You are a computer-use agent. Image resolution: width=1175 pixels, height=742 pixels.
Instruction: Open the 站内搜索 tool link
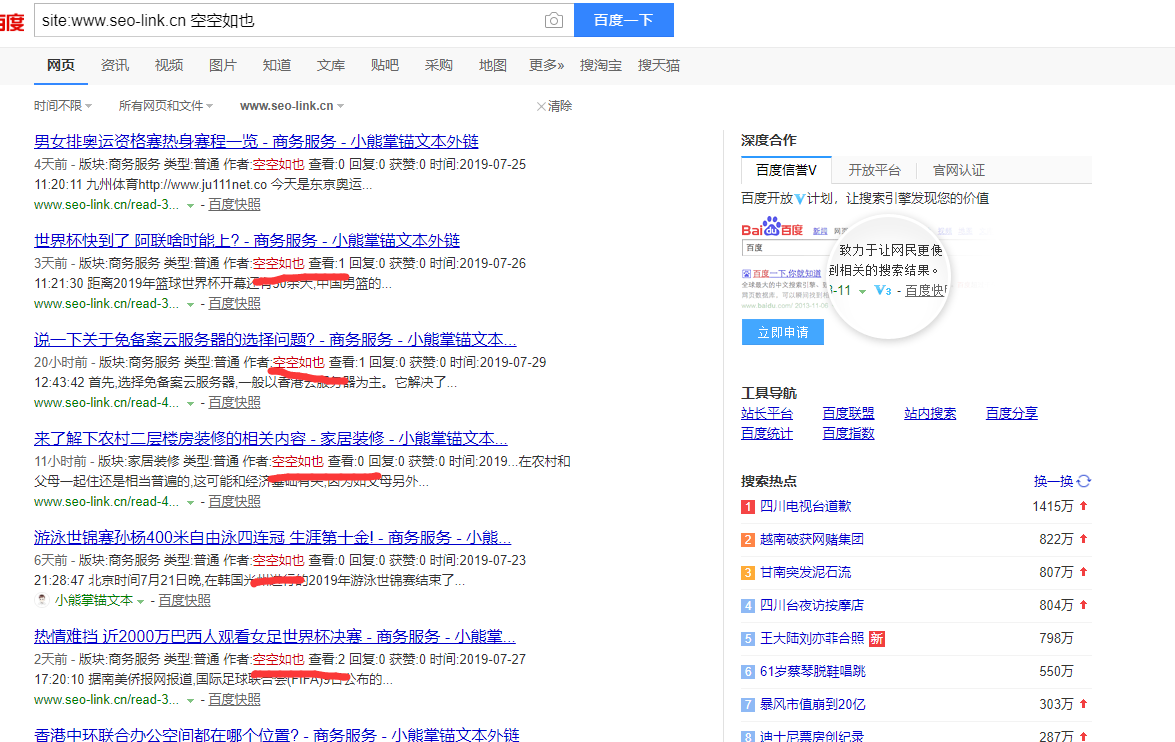tap(930, 413)
